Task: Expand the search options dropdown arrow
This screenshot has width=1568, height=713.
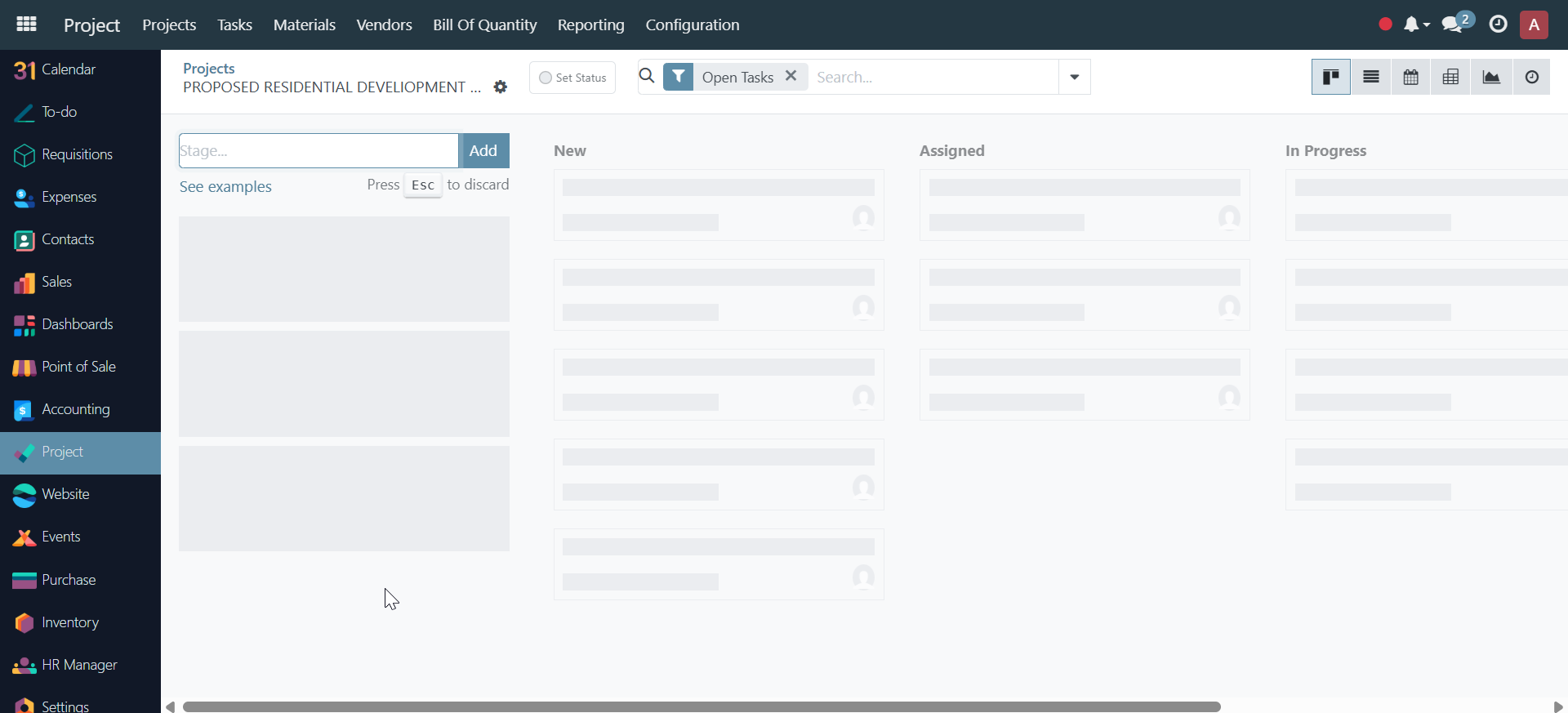Action: [x=1074, y=77]
